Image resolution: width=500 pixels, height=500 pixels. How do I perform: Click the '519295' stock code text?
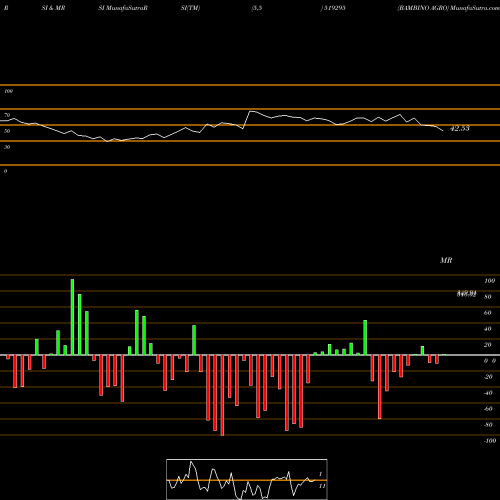pyautogui.click(x=334, y=8)
